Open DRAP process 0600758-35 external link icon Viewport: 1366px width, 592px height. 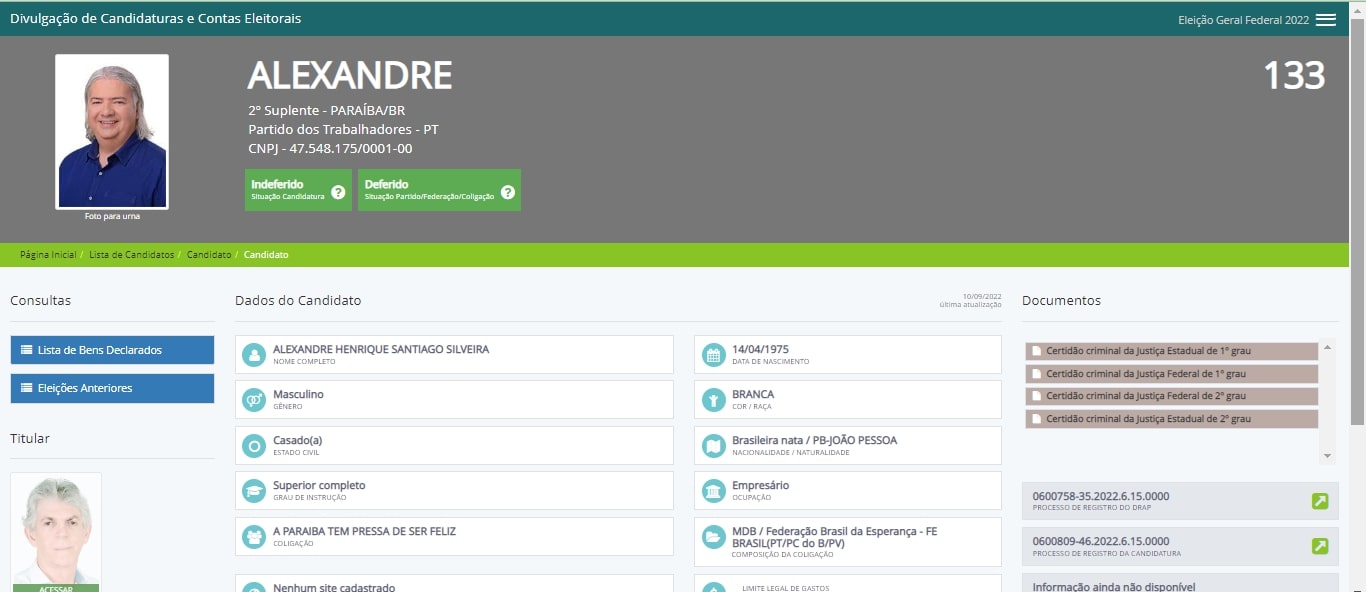pos(1320,501)
